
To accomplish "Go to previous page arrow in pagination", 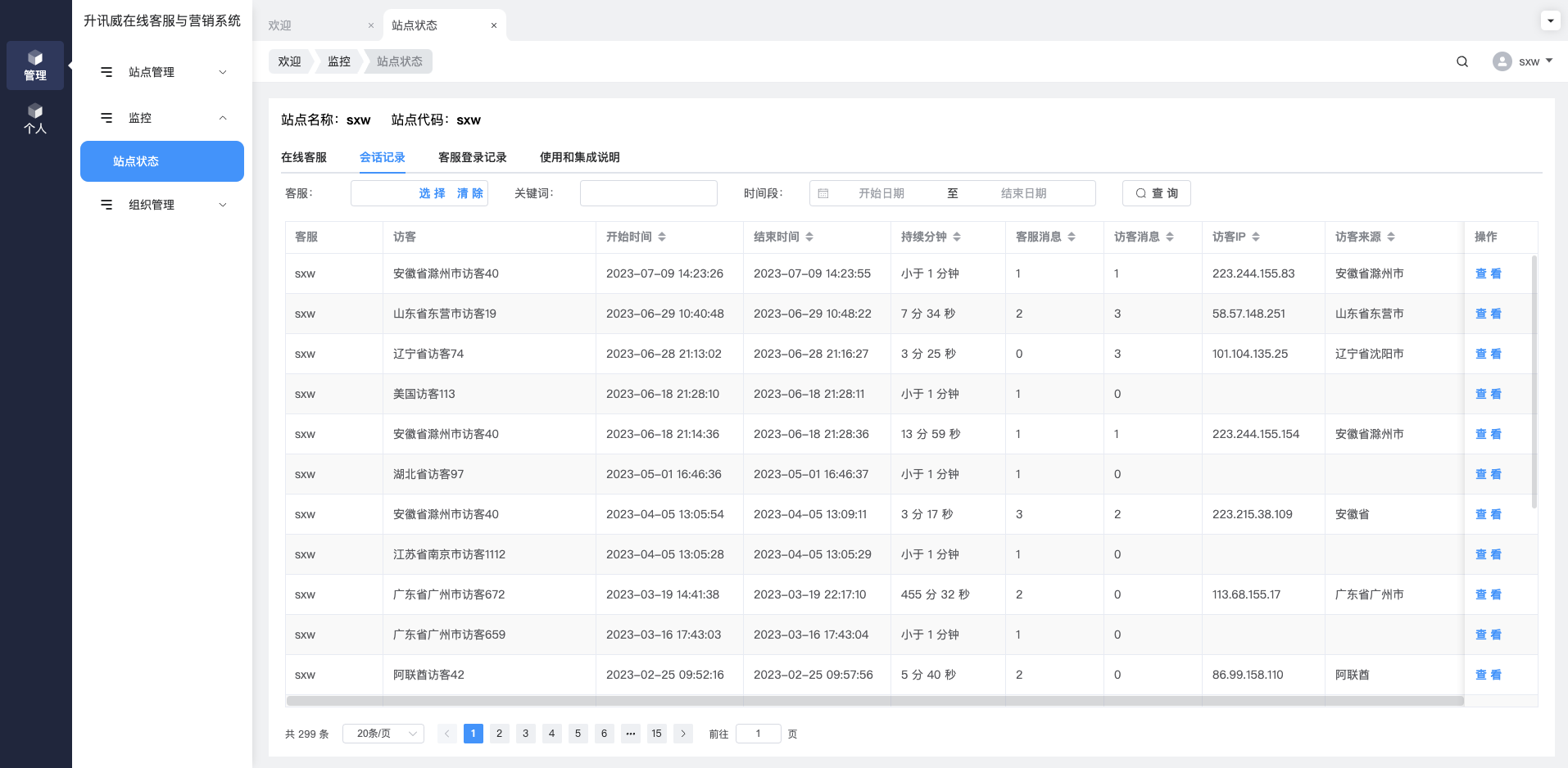I will click(x=447, y=734).
